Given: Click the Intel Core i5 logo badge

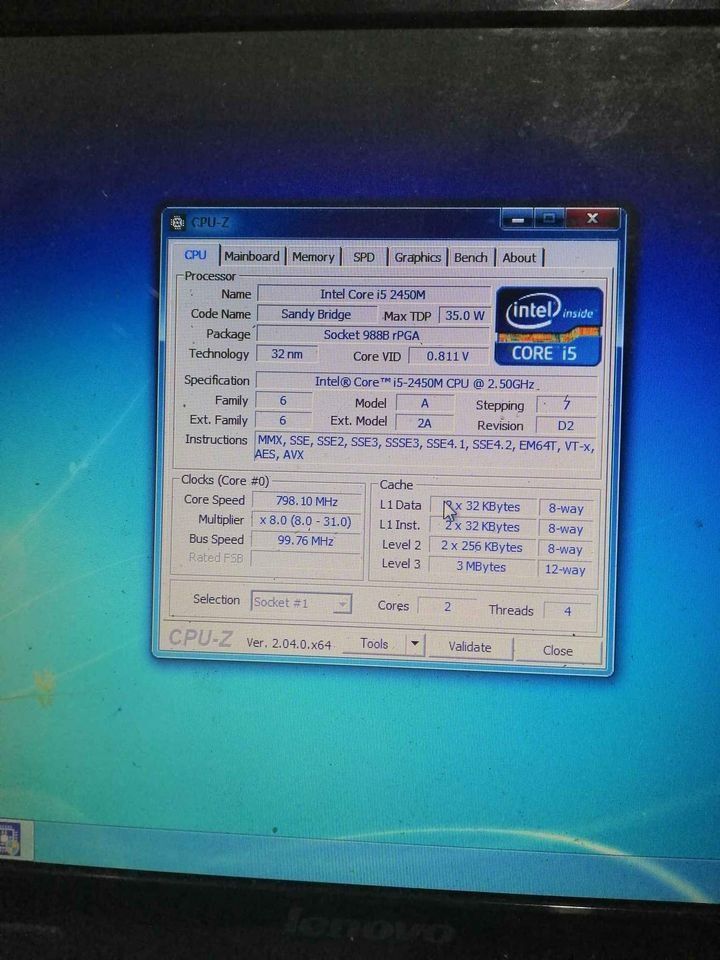Looking at the screenshot, I should click(549, 326).
